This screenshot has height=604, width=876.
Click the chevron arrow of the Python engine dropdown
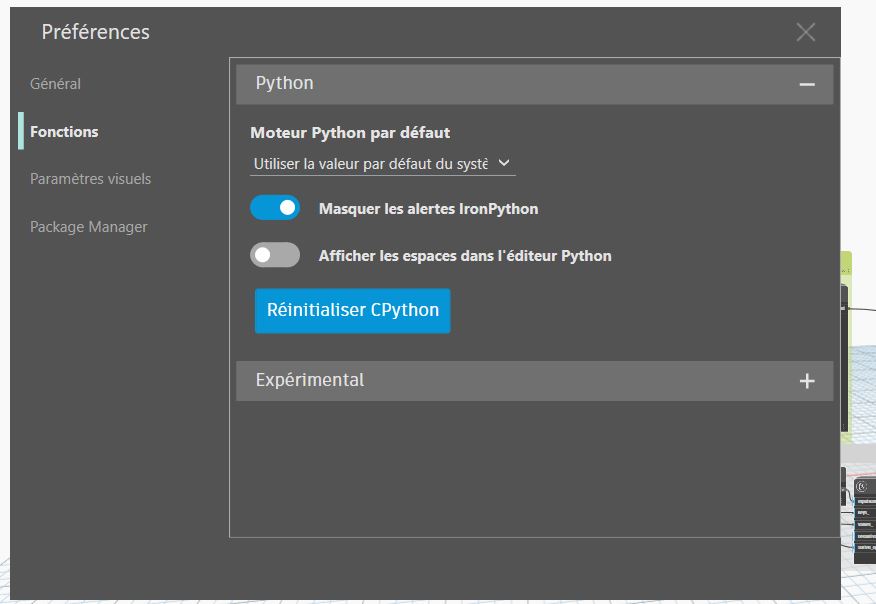[504, 162]
